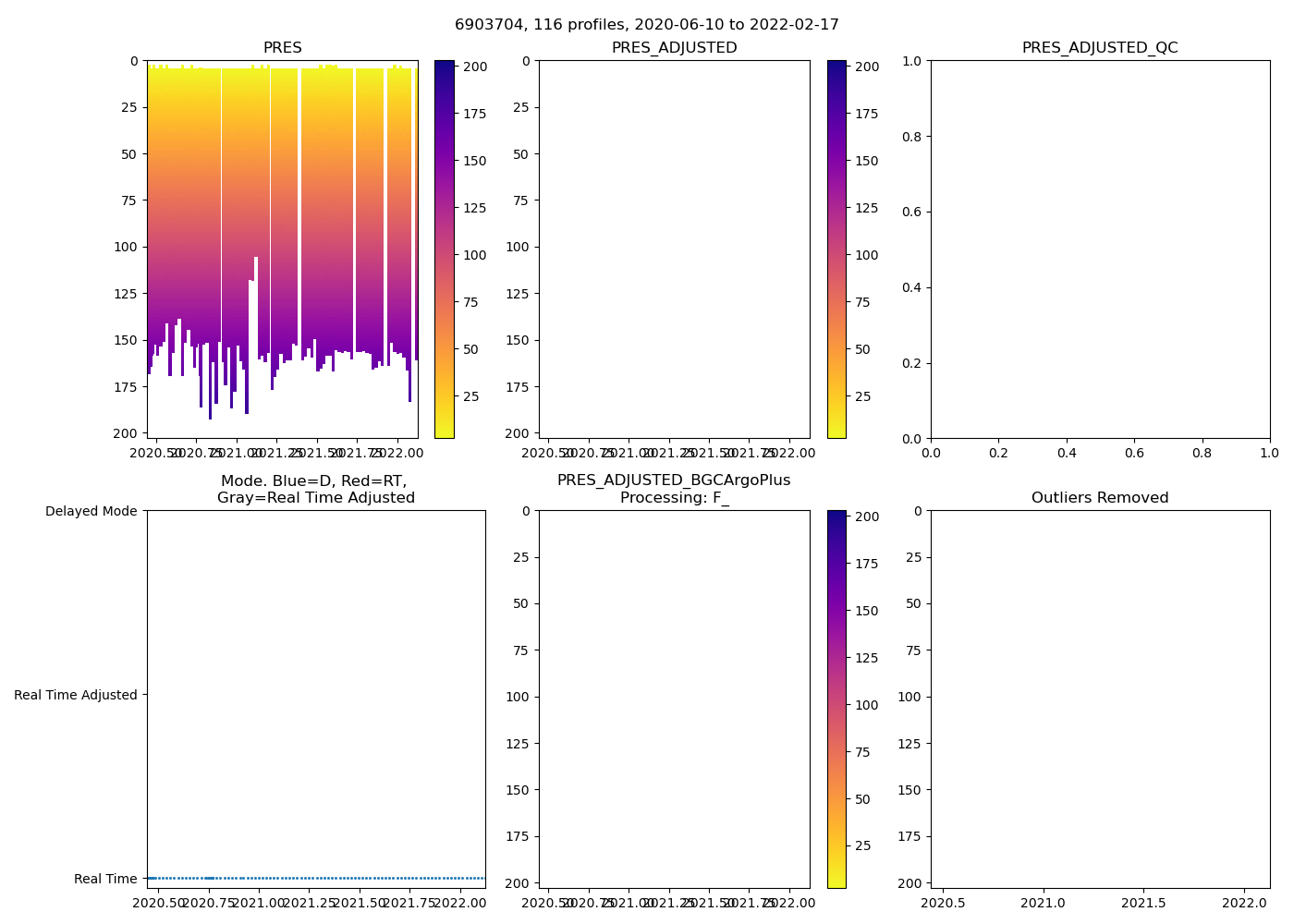Image resolution: width=1294 pixels, height=924 pixels.
Task: Click the empty PRES_ADJUSTED_QC plot area
Action: tap(1100, 249)
